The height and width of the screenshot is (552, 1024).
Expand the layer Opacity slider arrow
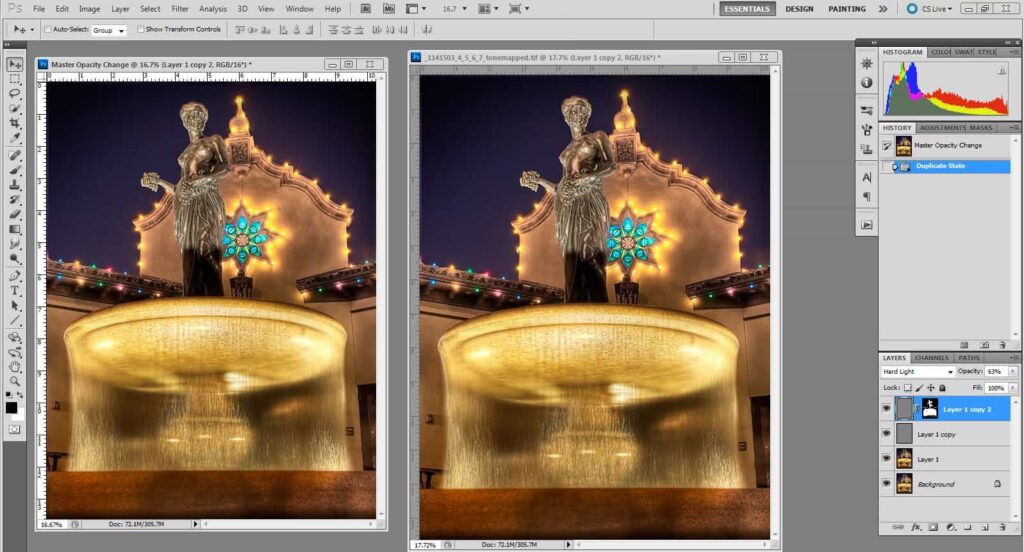(x=1012, y=372)
